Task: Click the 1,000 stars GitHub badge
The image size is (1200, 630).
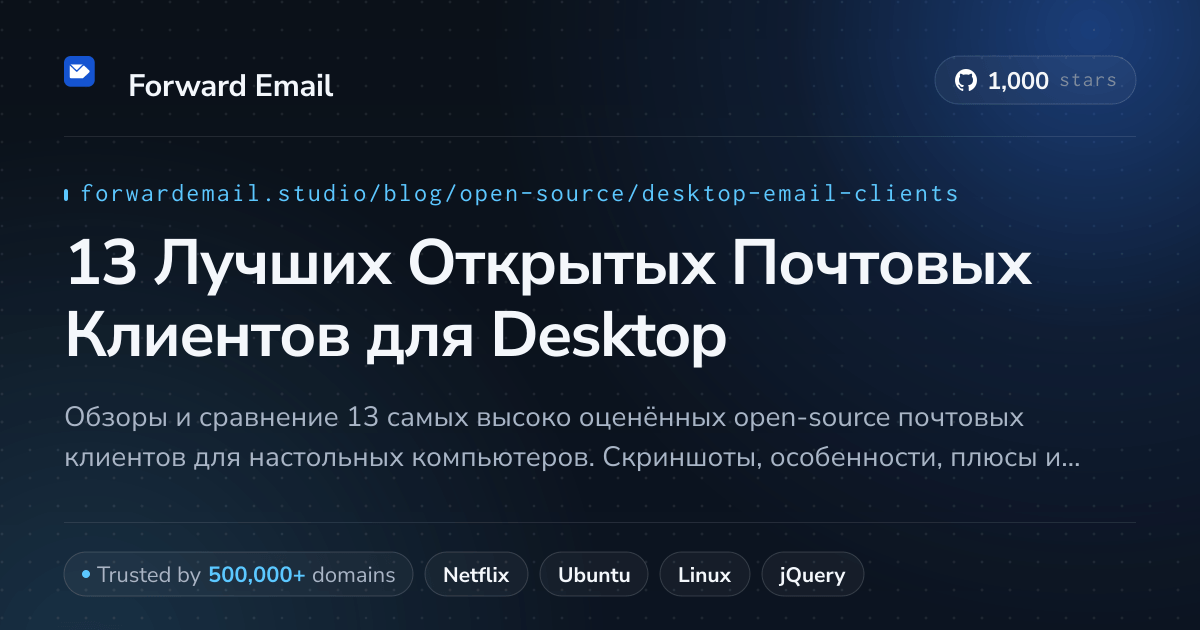Action: tap(1035, 81)
